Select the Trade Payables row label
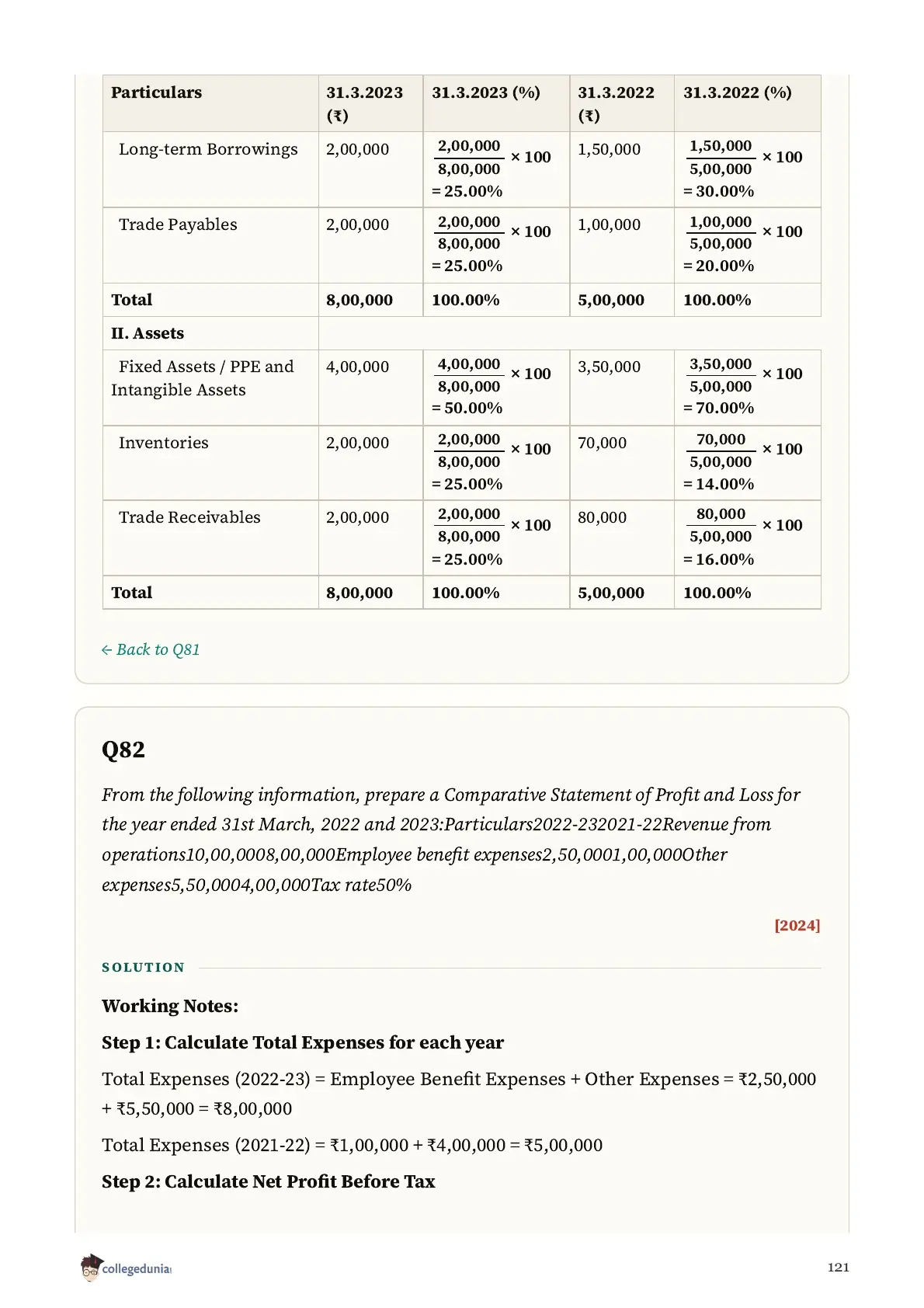Image resolution: width=924 pixels, height=1308 pixels. [178, 224]
